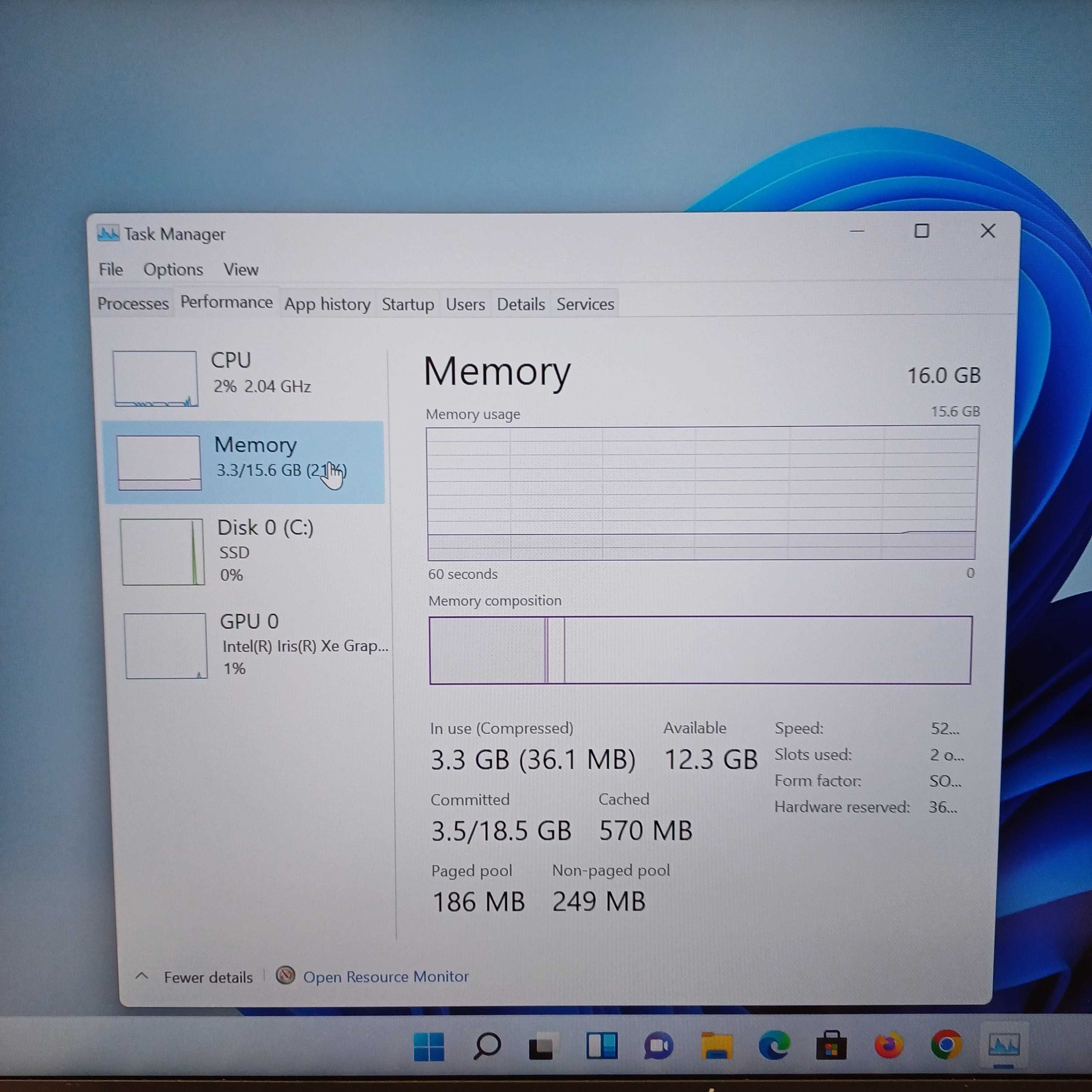Open the File menu
The width and height of the screenshot is (1092, 1092).
click(111, 270)
